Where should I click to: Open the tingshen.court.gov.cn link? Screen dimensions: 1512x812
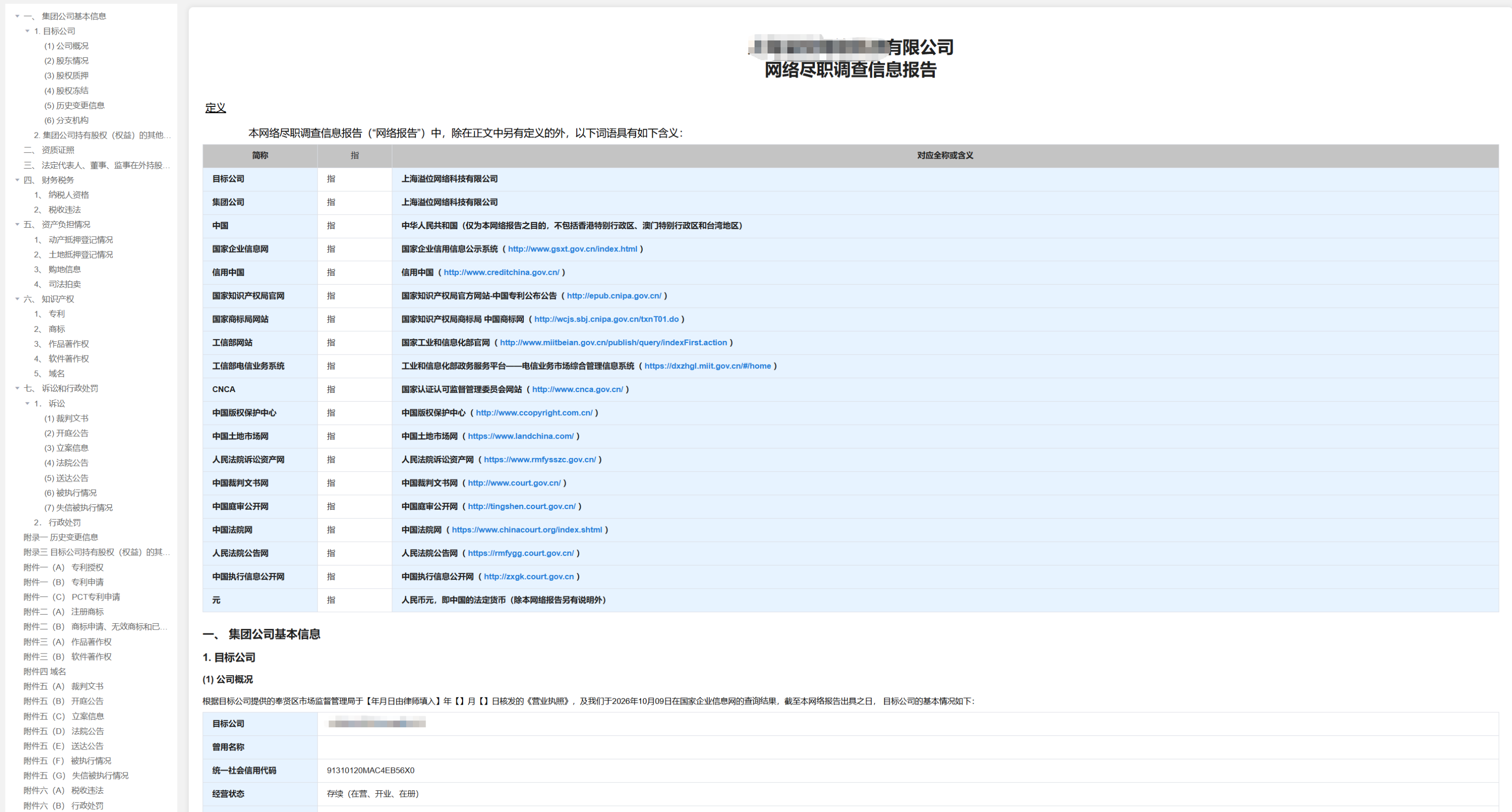[x=522, y=507]
